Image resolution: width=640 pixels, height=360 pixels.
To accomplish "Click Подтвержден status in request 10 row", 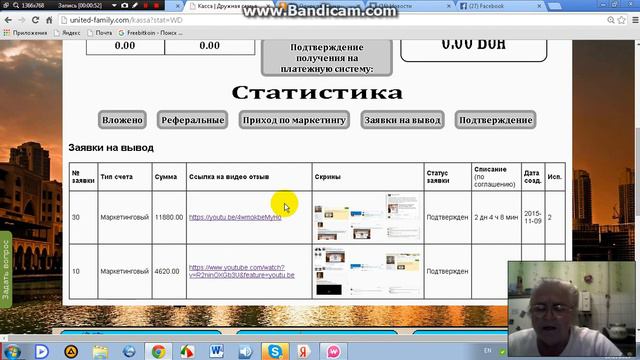I will point(447,271).
